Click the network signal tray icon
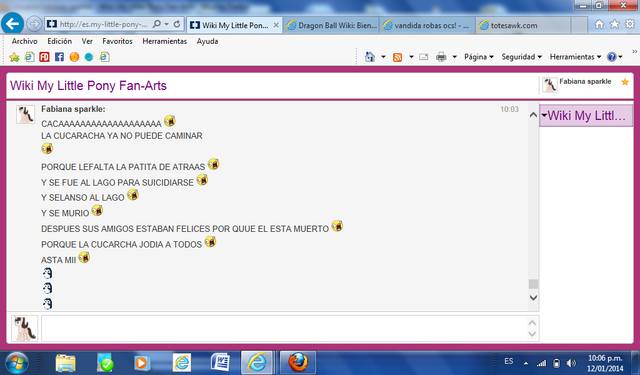The width and height of the screenshot is (640, 375). pos(541,363)
